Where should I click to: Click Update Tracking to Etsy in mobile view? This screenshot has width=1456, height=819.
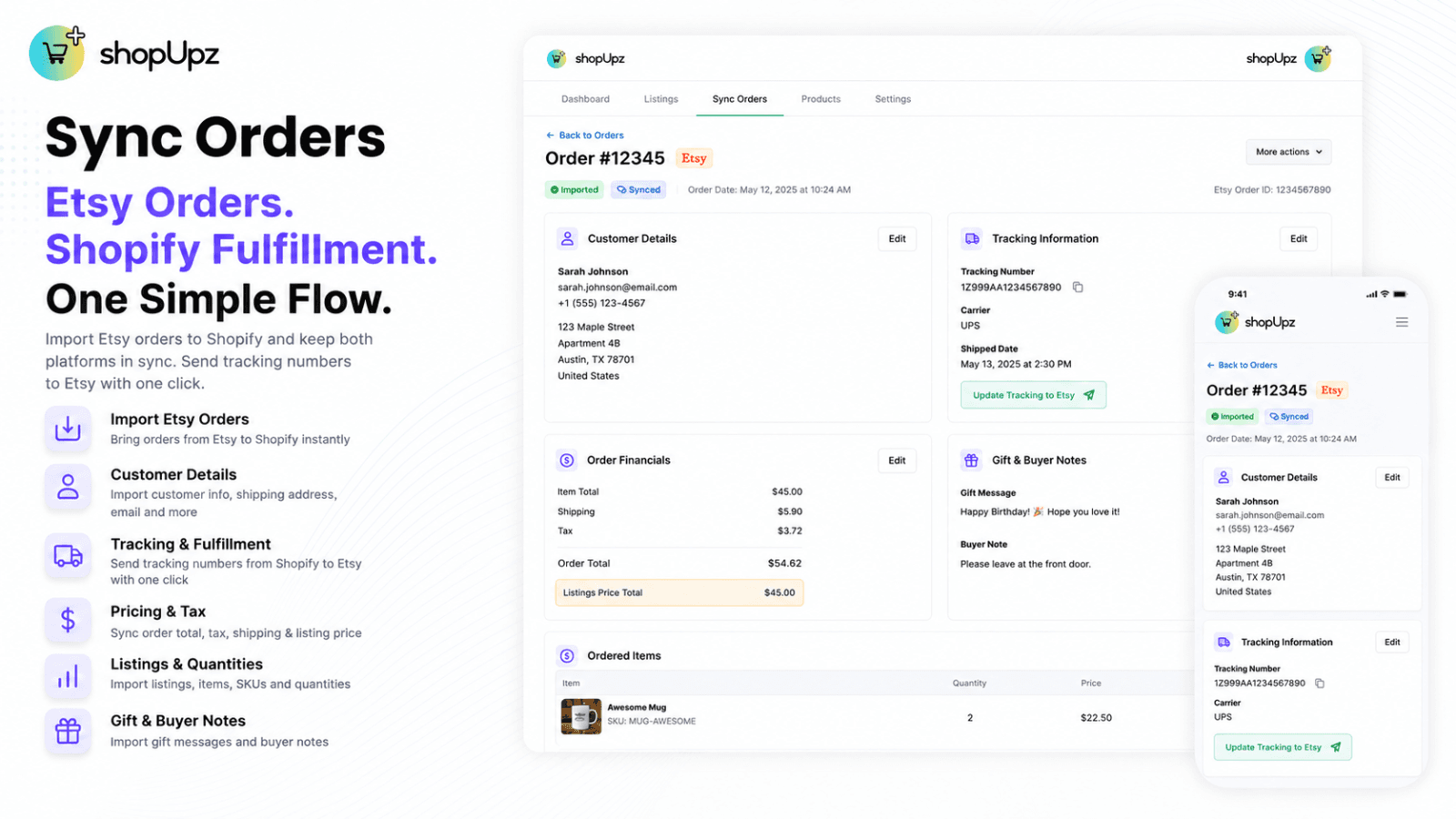pyautogui.click(x=1283, y=747)
